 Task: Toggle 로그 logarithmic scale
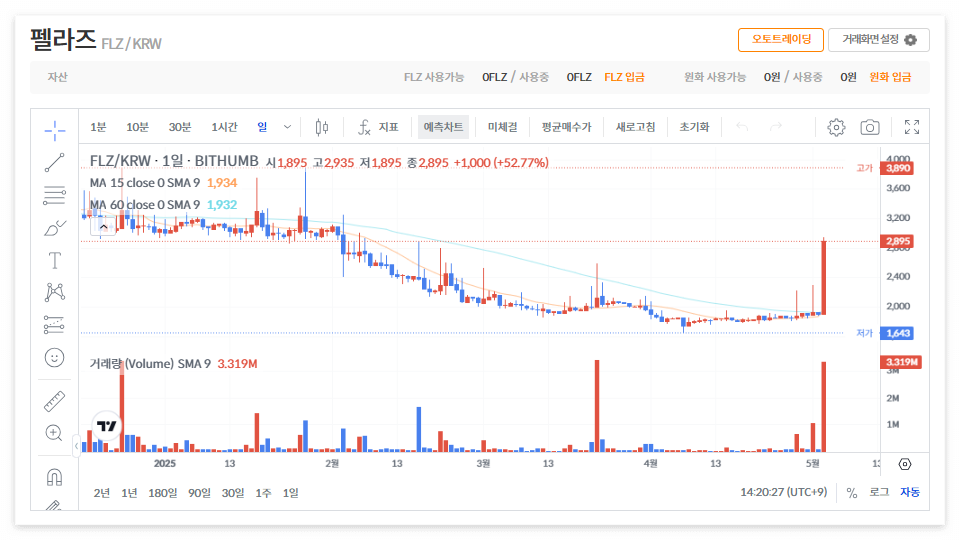coord(879,493)
